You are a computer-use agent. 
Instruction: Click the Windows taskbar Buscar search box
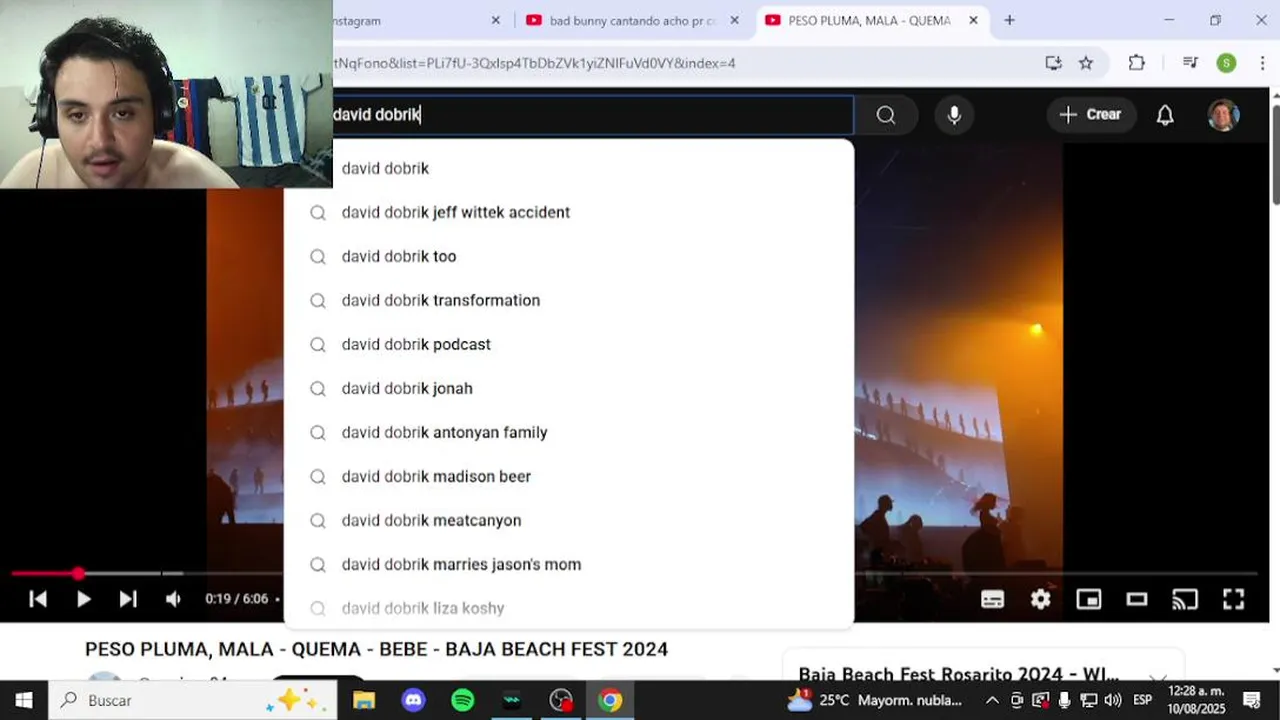point(194,700)
